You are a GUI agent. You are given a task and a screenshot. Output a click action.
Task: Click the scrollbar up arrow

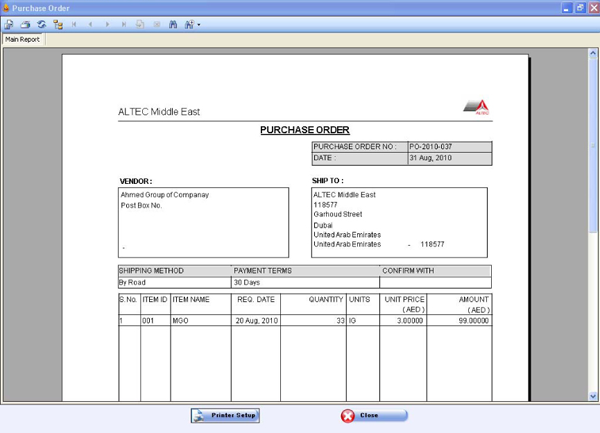593,53
